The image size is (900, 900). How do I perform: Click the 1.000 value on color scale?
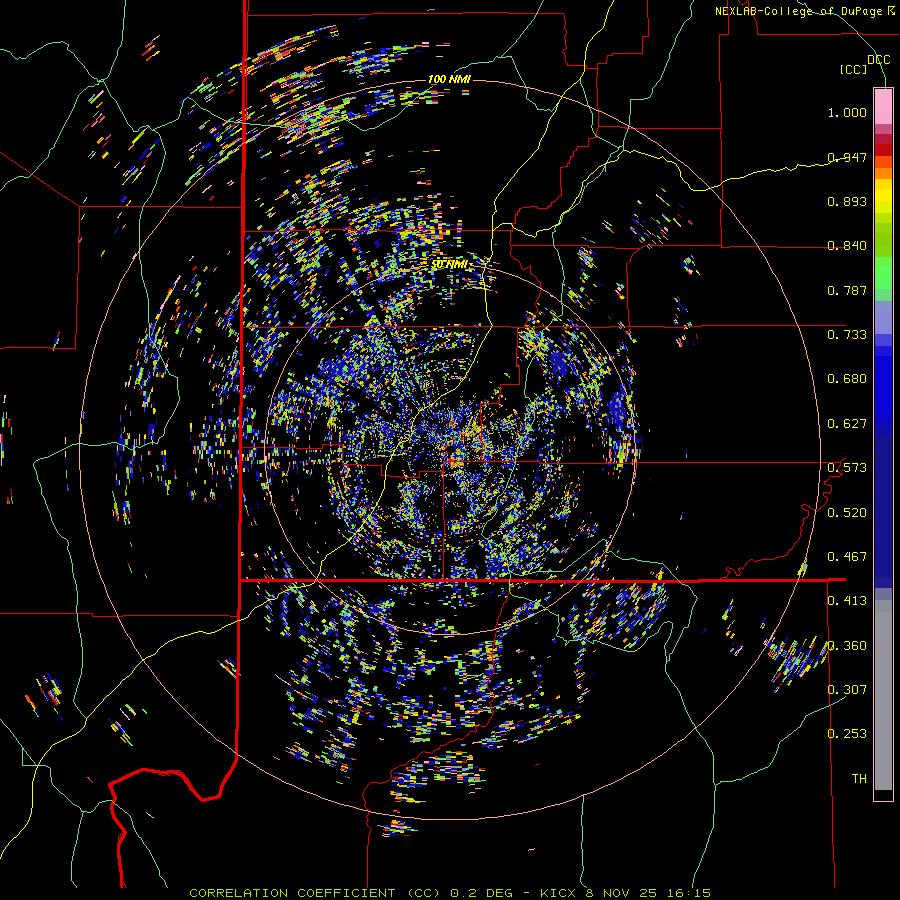click(x=847, y=112)
